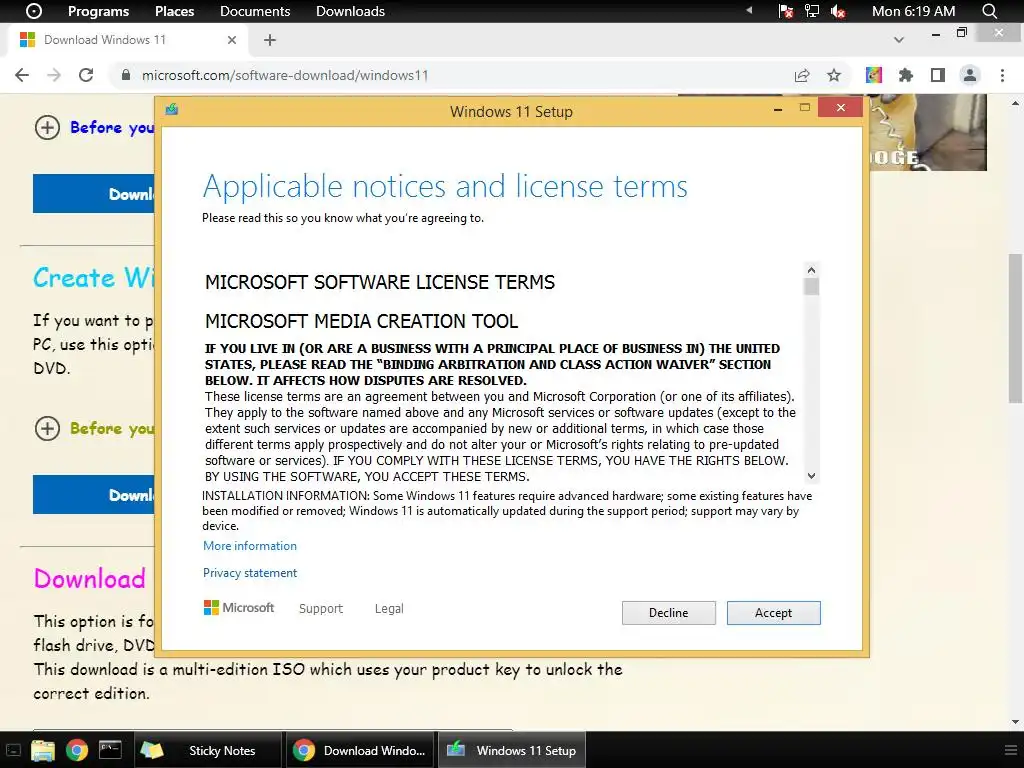Go forward in the Chrome browser
Screen dimensions: 1024x768
click(x=54, y=75)
